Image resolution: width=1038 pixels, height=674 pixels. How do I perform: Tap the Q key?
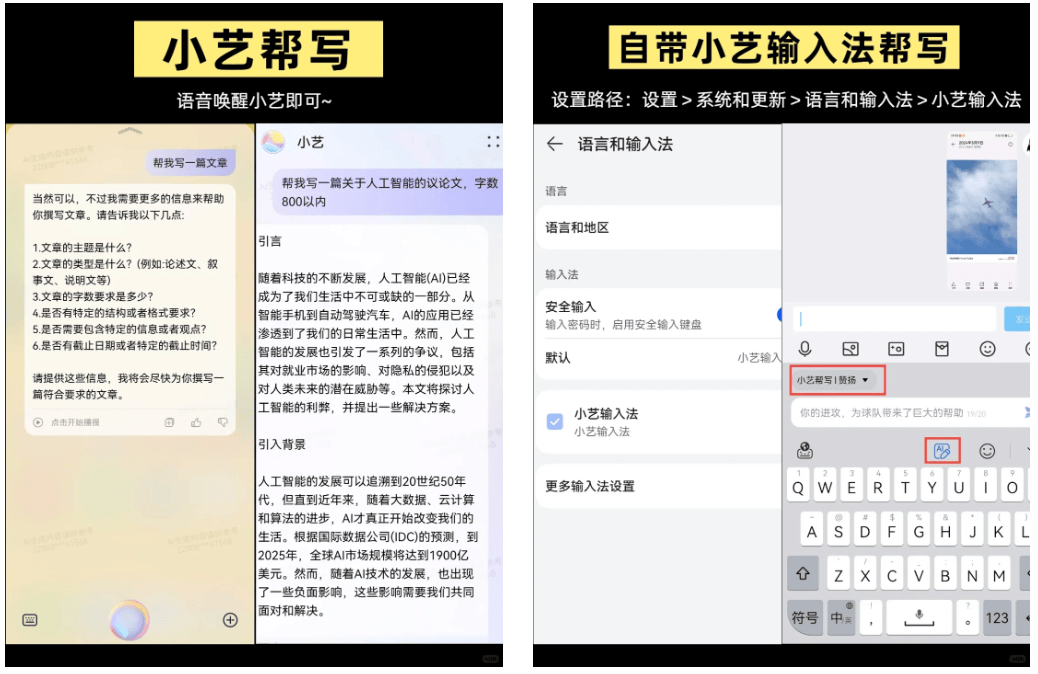tap(798, 487)
